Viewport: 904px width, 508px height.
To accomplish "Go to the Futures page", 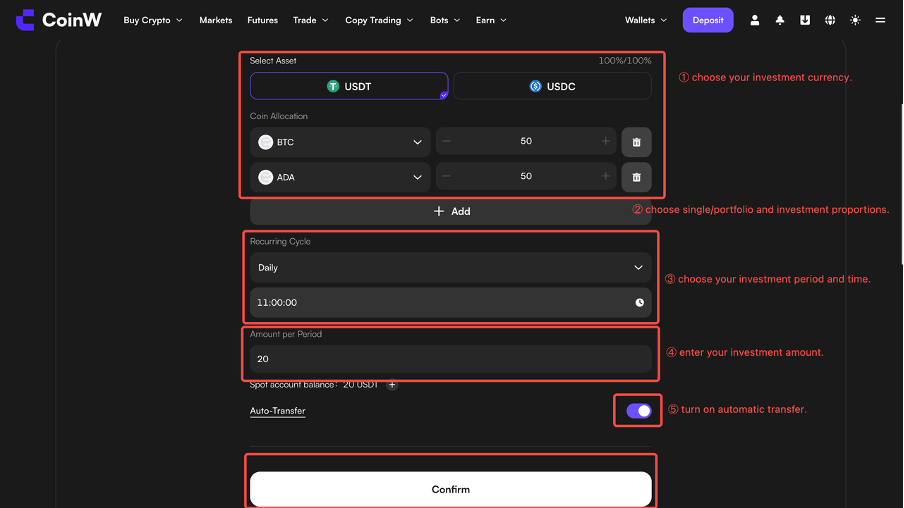I will (262, 20).
